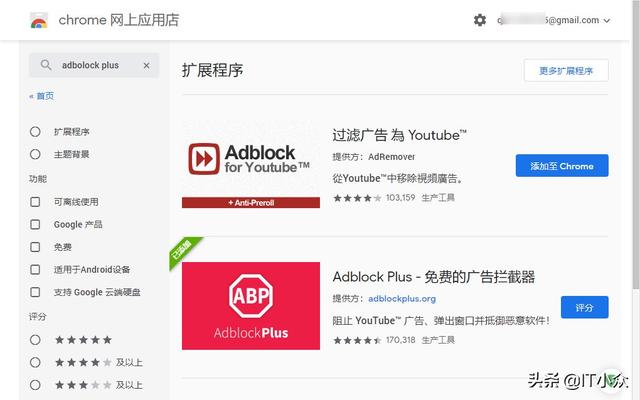Open the red AdblockPlus ABP thumbnail
The width and height of the screenshot is (640, 400).
coord(251,306)
